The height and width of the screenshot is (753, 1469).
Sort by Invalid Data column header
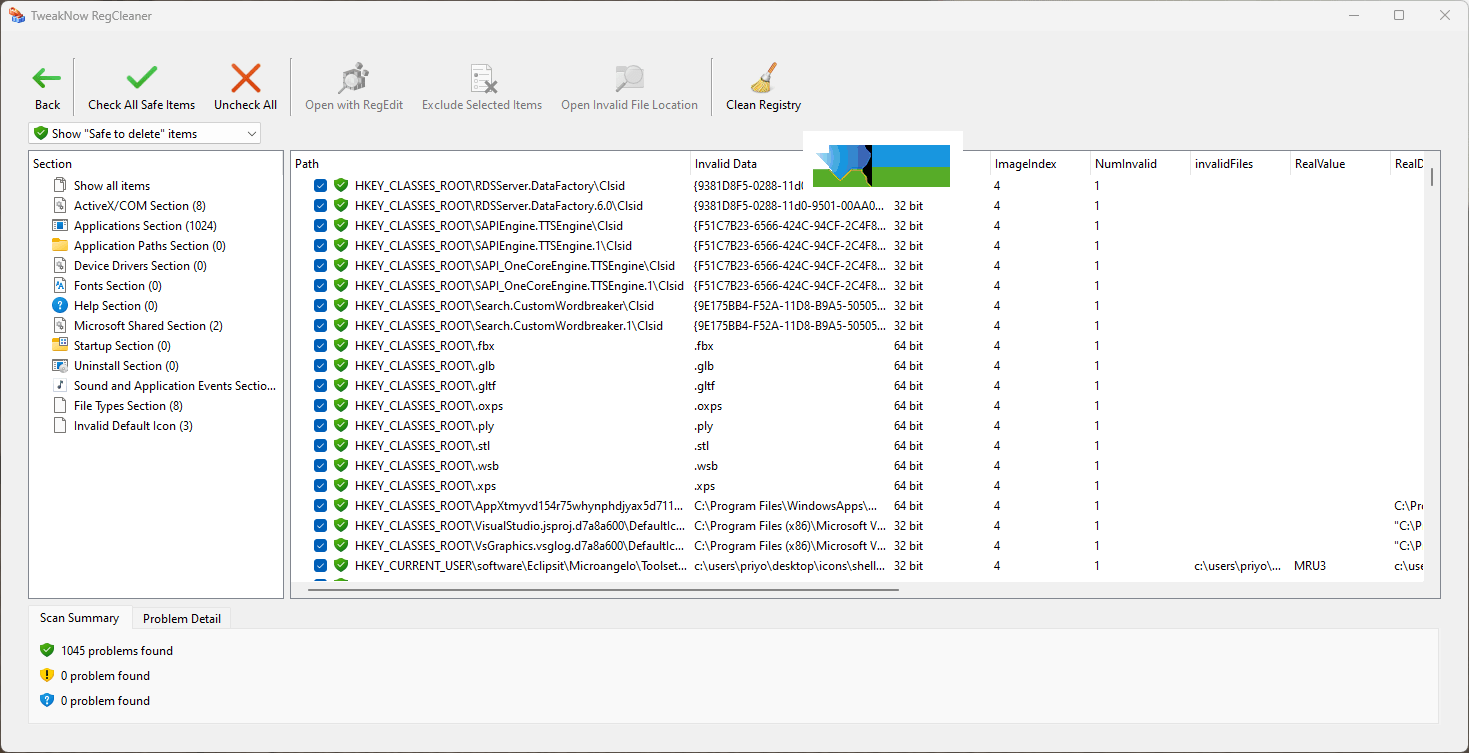pos(750,163)
